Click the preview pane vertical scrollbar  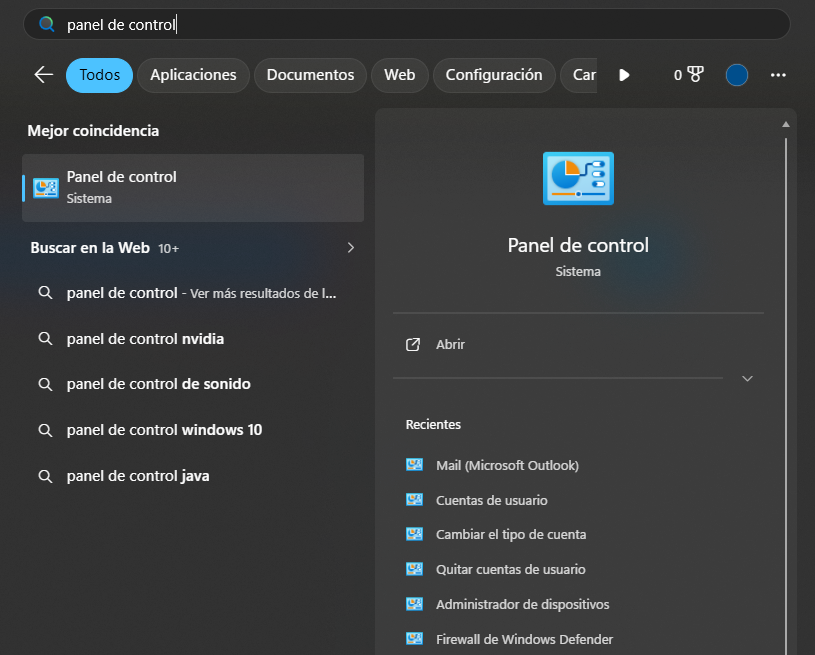click(786, 395)
